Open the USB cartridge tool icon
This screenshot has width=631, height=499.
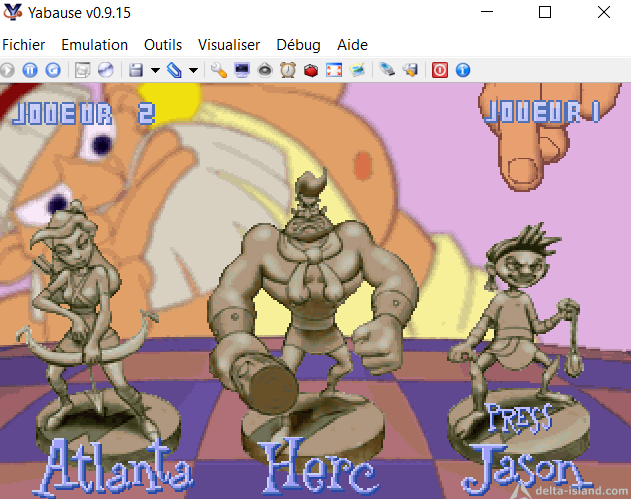point(387,70)
